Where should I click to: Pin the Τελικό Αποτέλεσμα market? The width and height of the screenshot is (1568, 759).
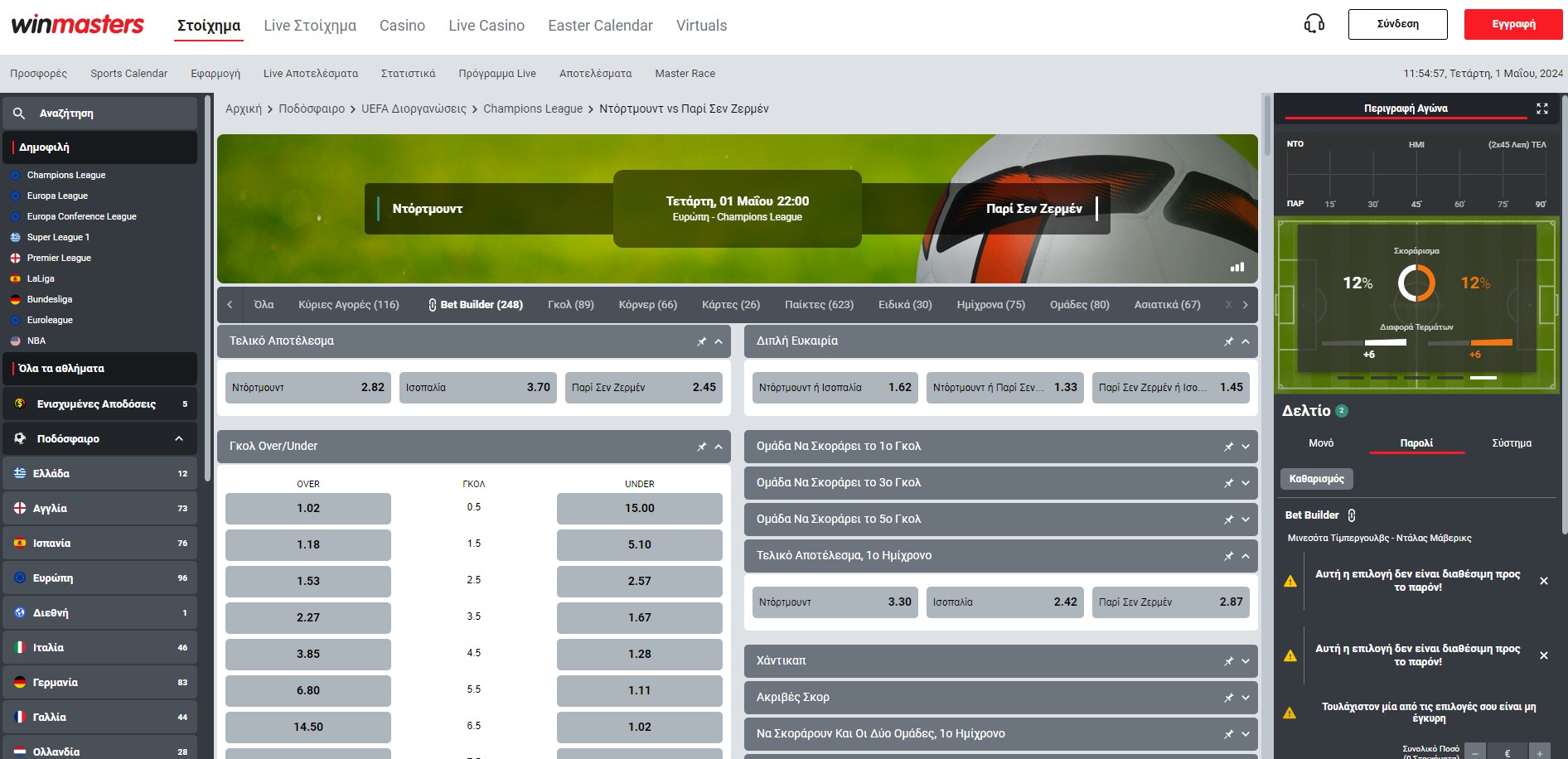pos(700,341)
